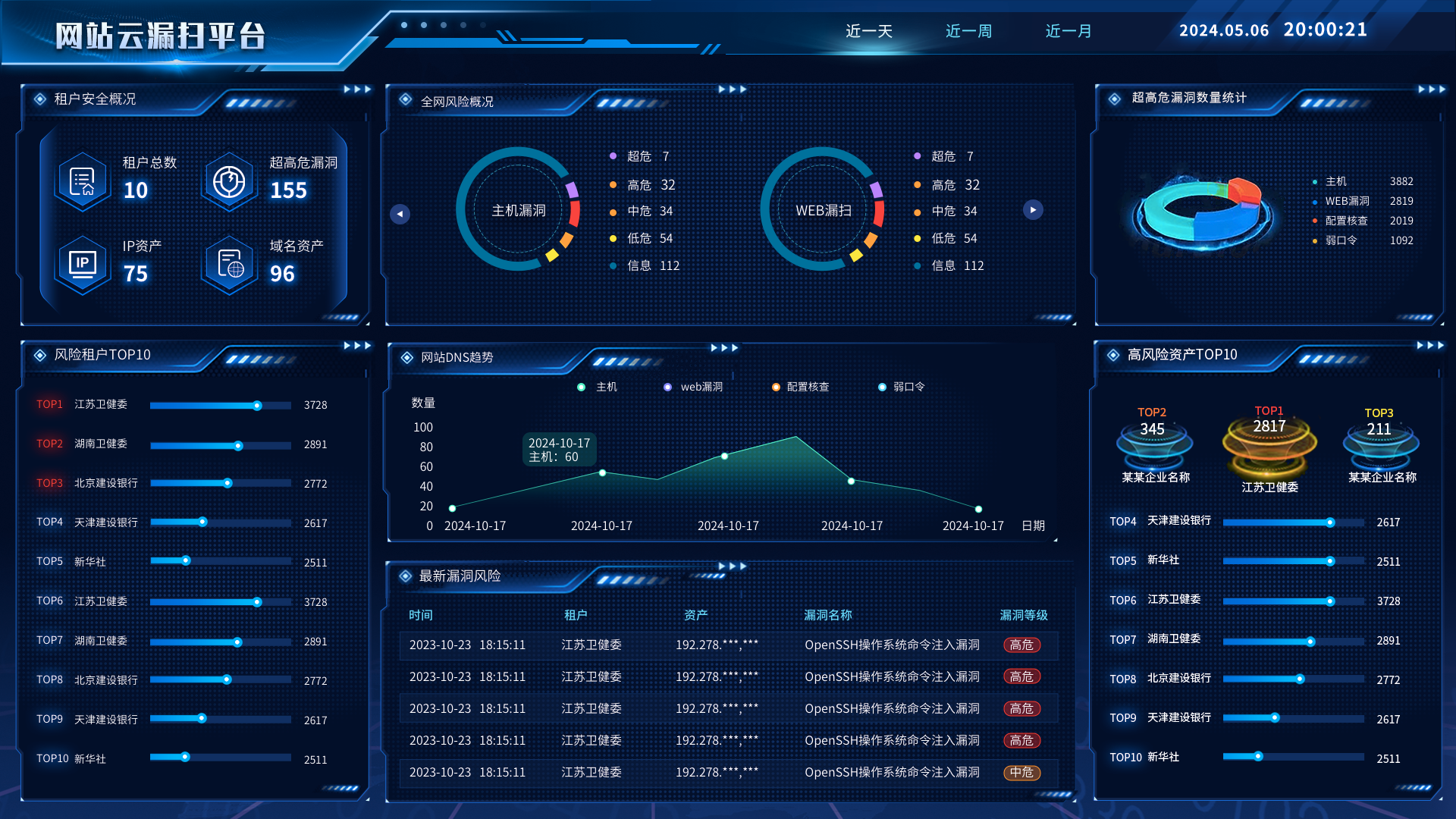Click the right carousel arrow beside WEB漏扫
1456x819 pixels.
[x=1033, y=210]
